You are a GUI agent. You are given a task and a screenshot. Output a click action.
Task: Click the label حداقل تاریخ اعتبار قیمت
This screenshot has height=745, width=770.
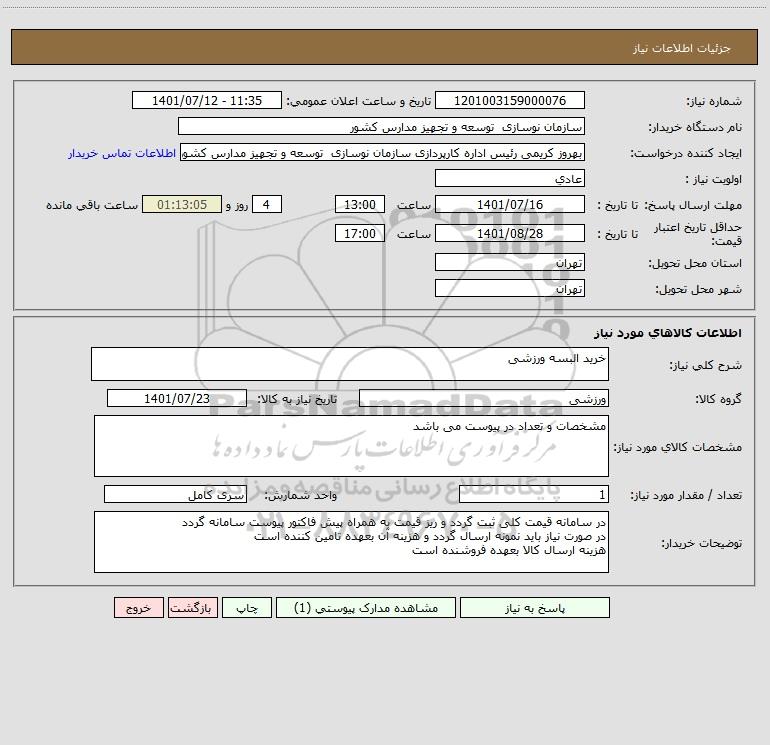coord(698,234)
